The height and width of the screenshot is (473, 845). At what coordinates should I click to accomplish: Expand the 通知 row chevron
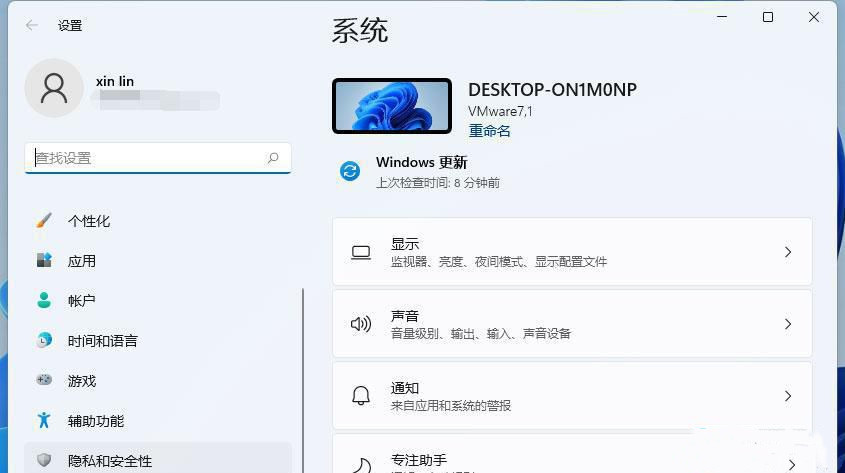point(788,396)
